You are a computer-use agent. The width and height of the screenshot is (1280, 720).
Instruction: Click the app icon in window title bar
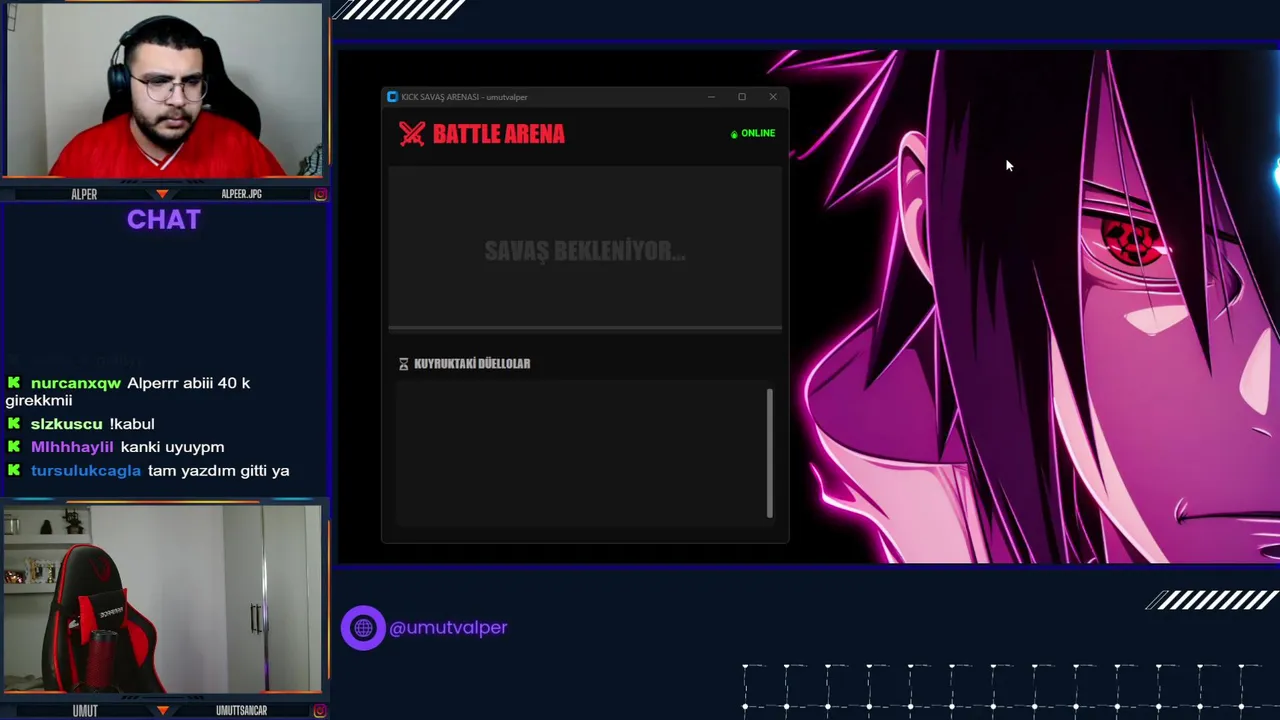coord(392,97)
